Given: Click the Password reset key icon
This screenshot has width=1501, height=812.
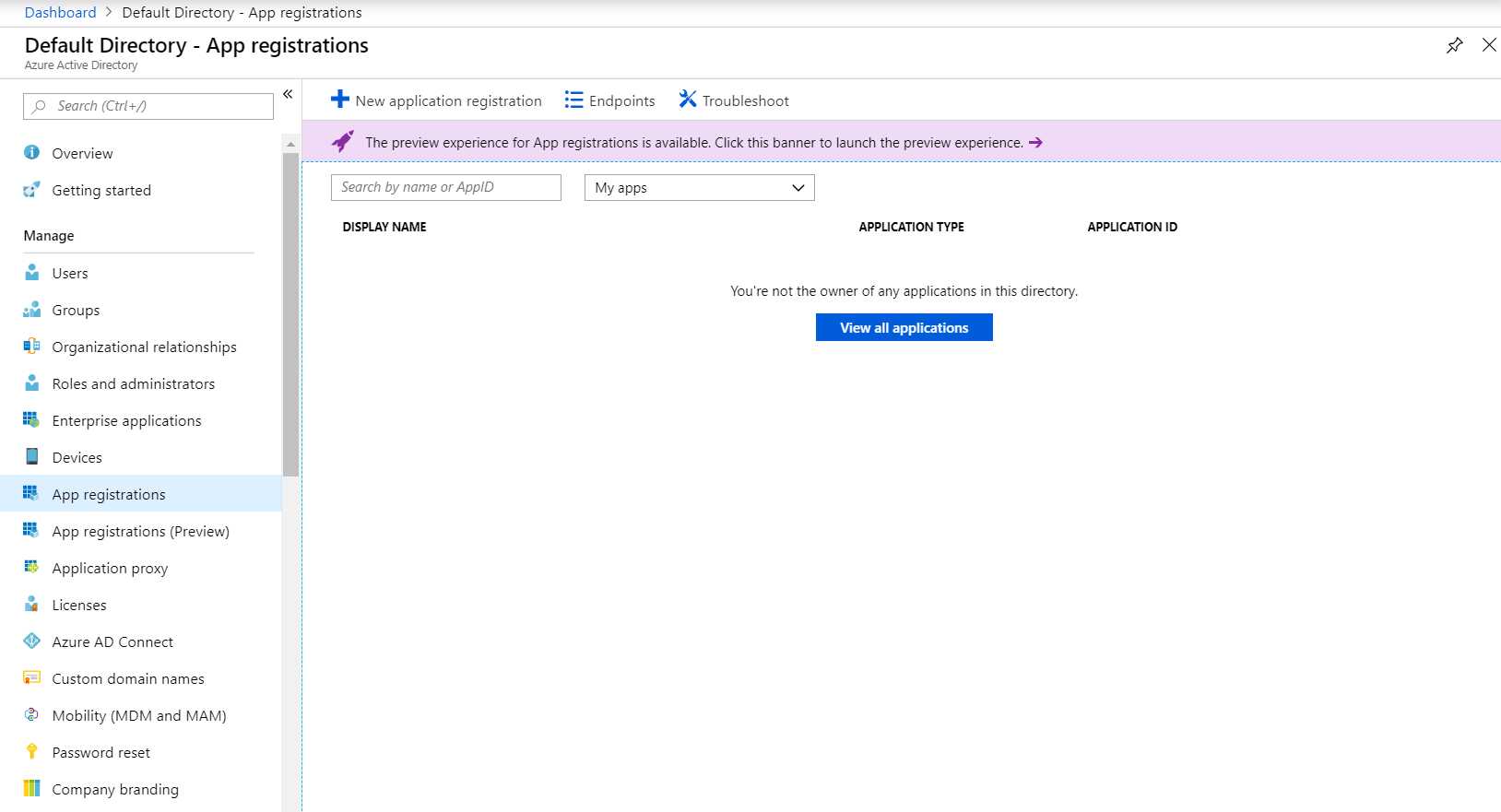Looking at the screenshot, I should pos(31,752).
